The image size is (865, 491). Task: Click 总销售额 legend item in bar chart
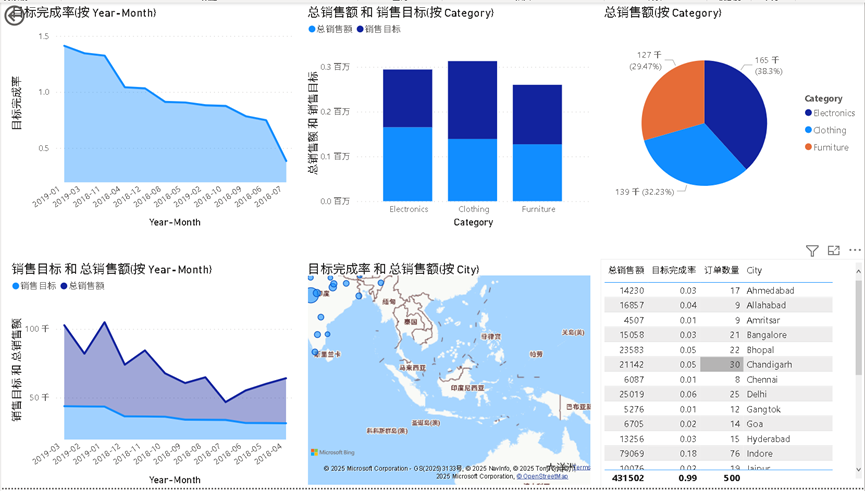330,29
